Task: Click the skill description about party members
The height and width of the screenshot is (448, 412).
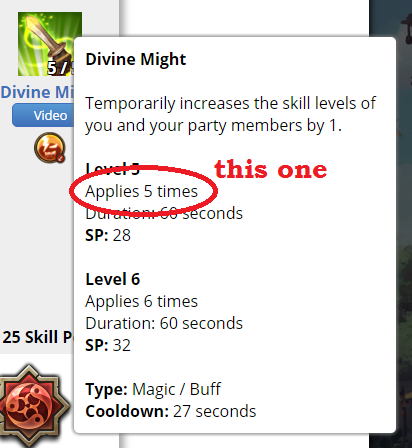Action: (230, 114)
